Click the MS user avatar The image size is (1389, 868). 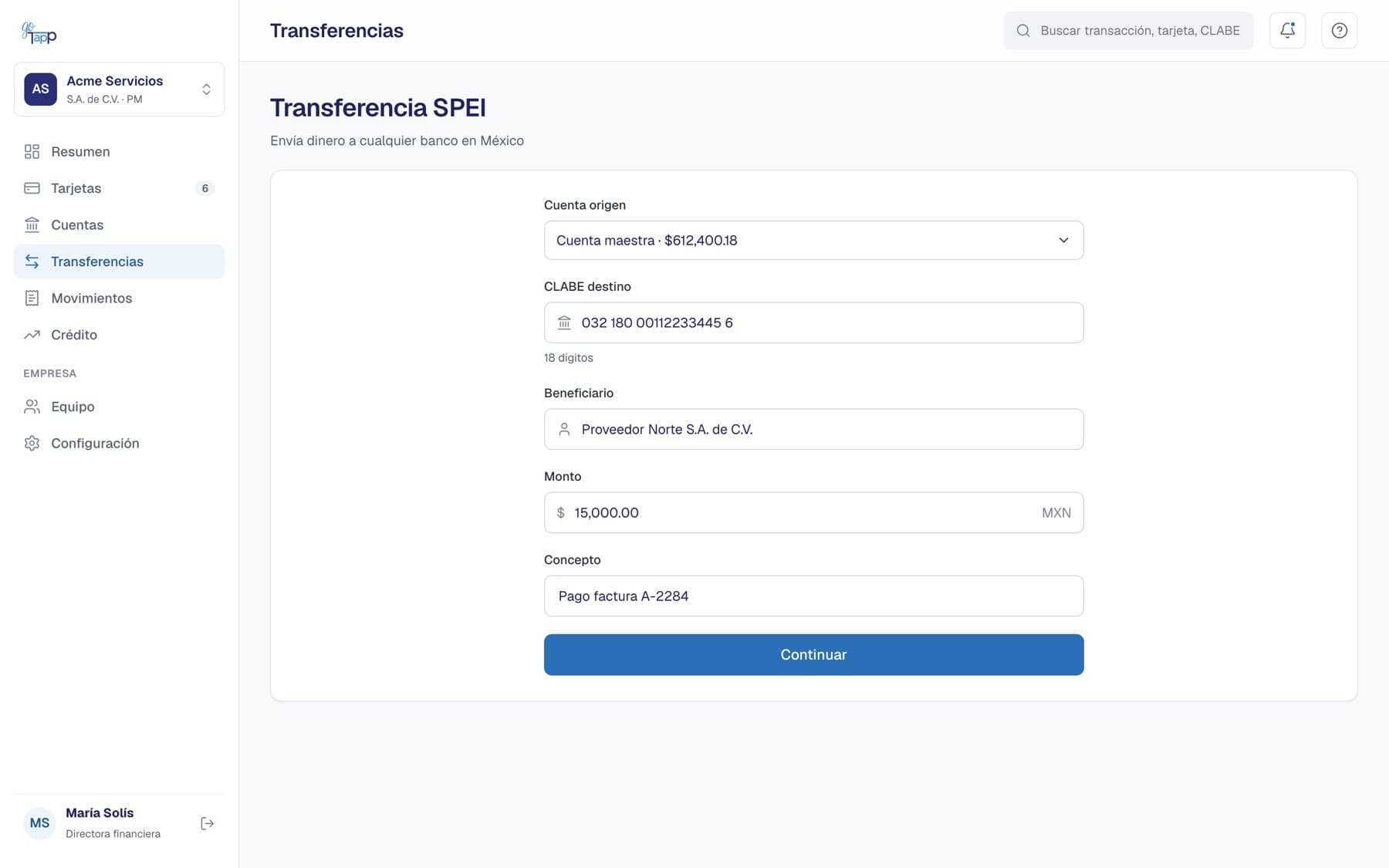[x=39, y=823]
